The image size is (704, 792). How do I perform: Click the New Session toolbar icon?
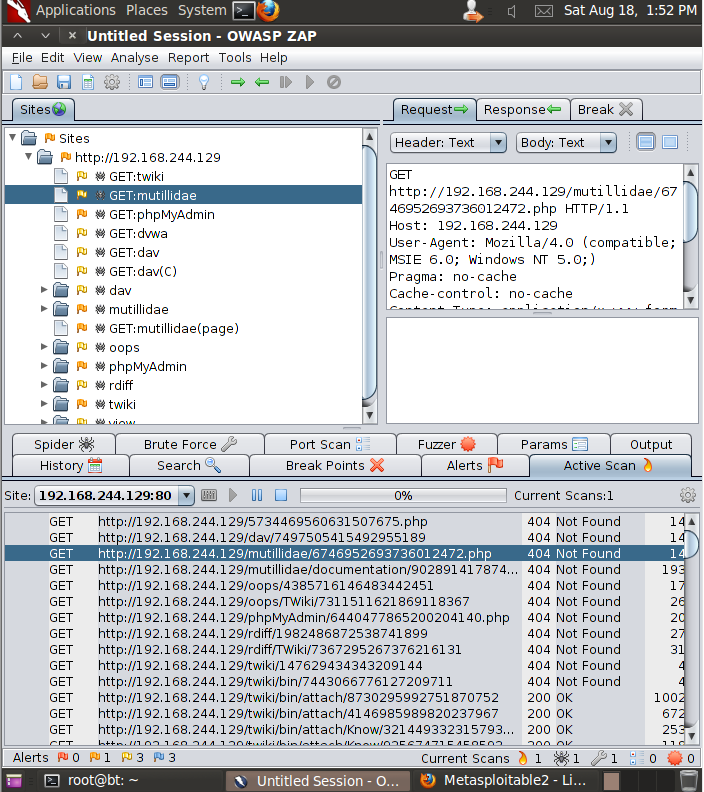click(x=16, y=82)
